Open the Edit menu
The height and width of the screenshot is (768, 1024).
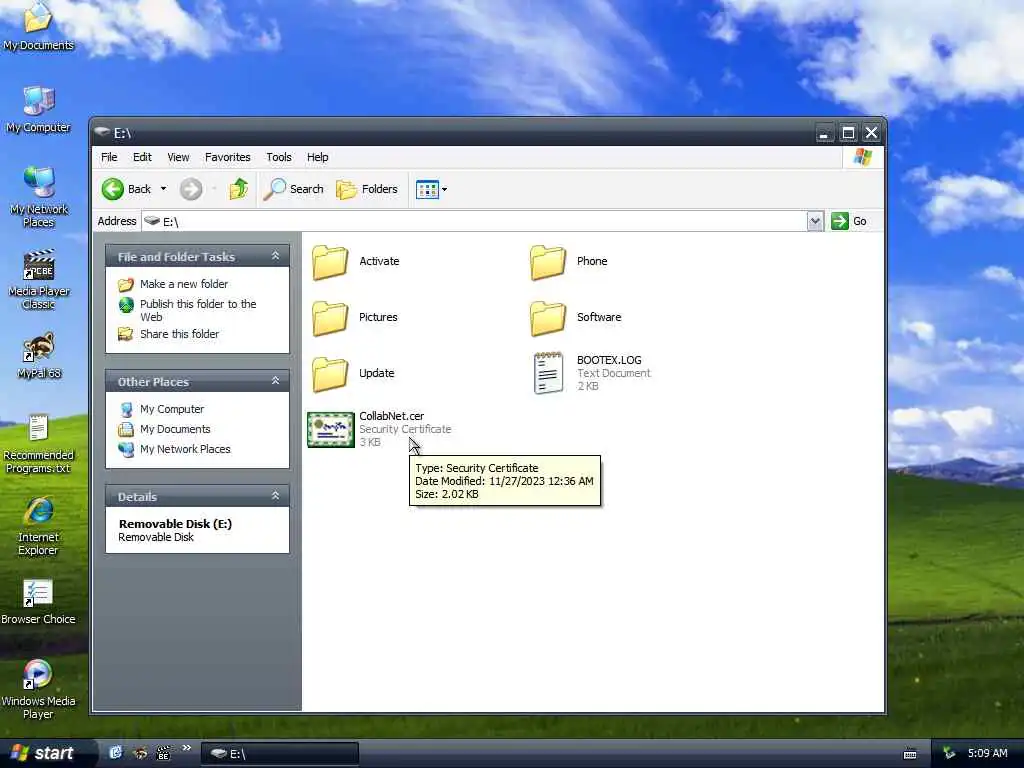(142, 157)
